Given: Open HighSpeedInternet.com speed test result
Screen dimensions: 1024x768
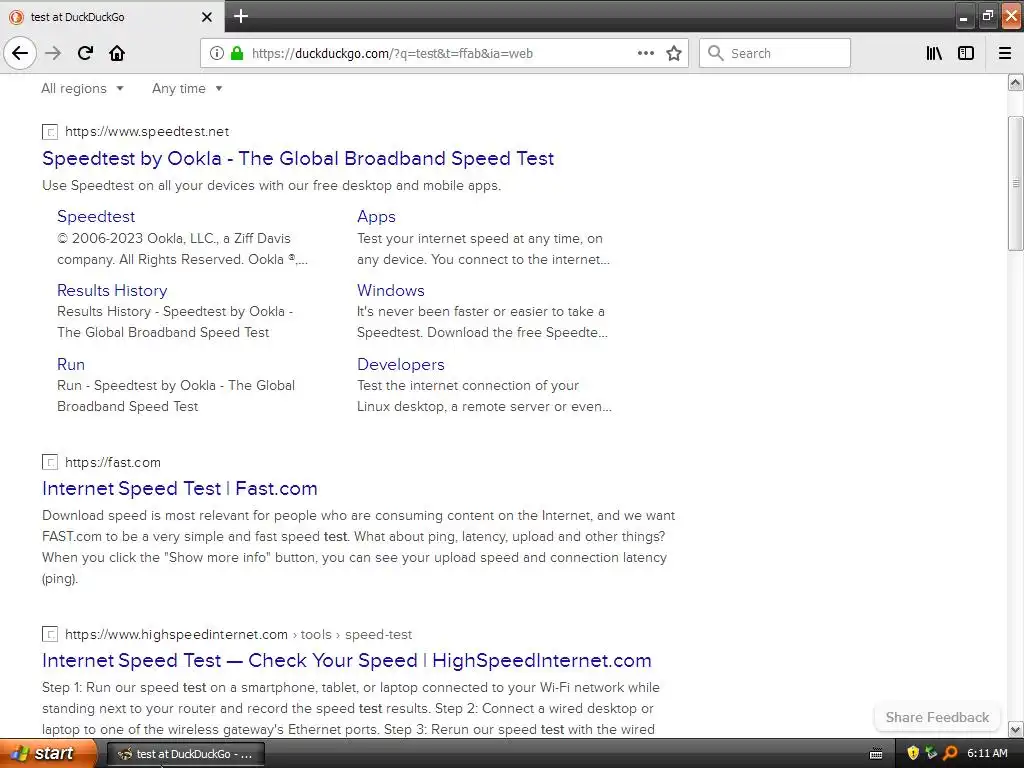Looking at the screenshot, I should (x=347, y=660).
